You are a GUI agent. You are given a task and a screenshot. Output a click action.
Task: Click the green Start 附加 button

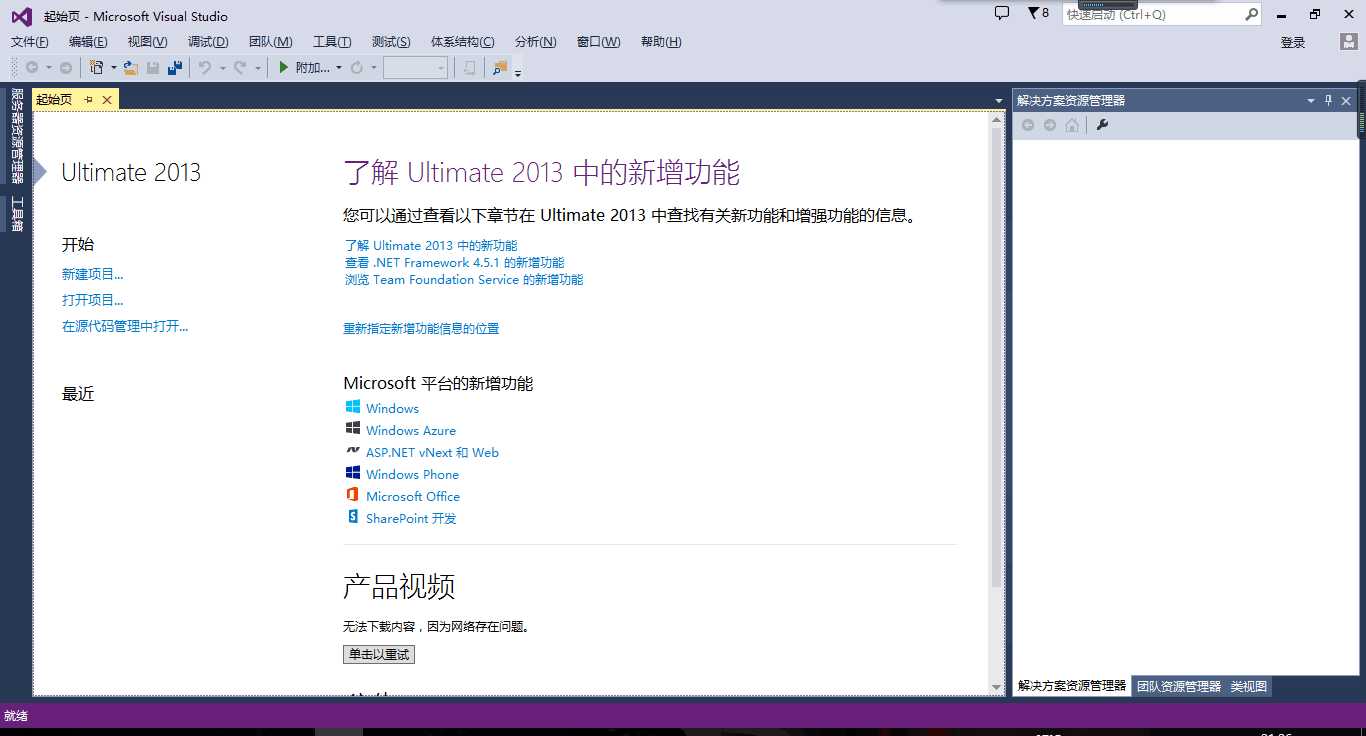click(304, 68)
